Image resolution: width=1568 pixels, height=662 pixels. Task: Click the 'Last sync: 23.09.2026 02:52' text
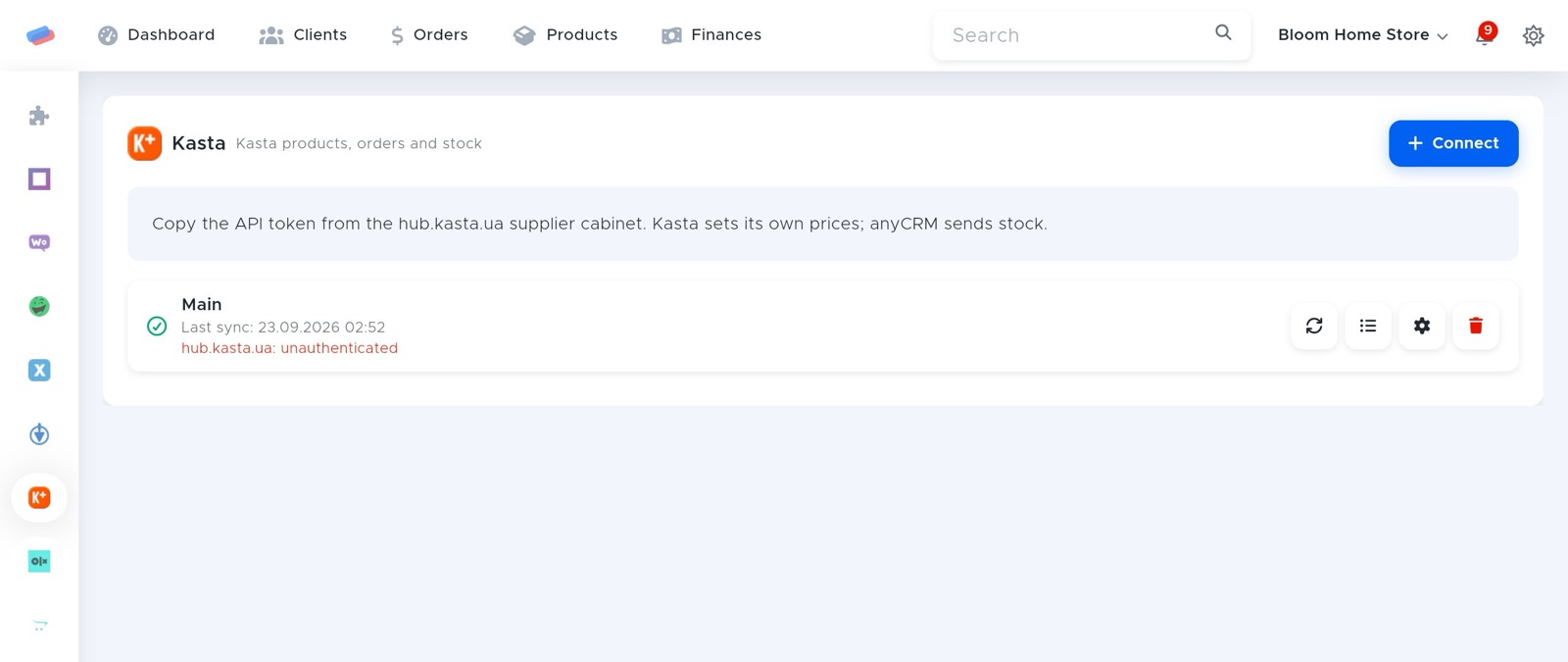283,328
